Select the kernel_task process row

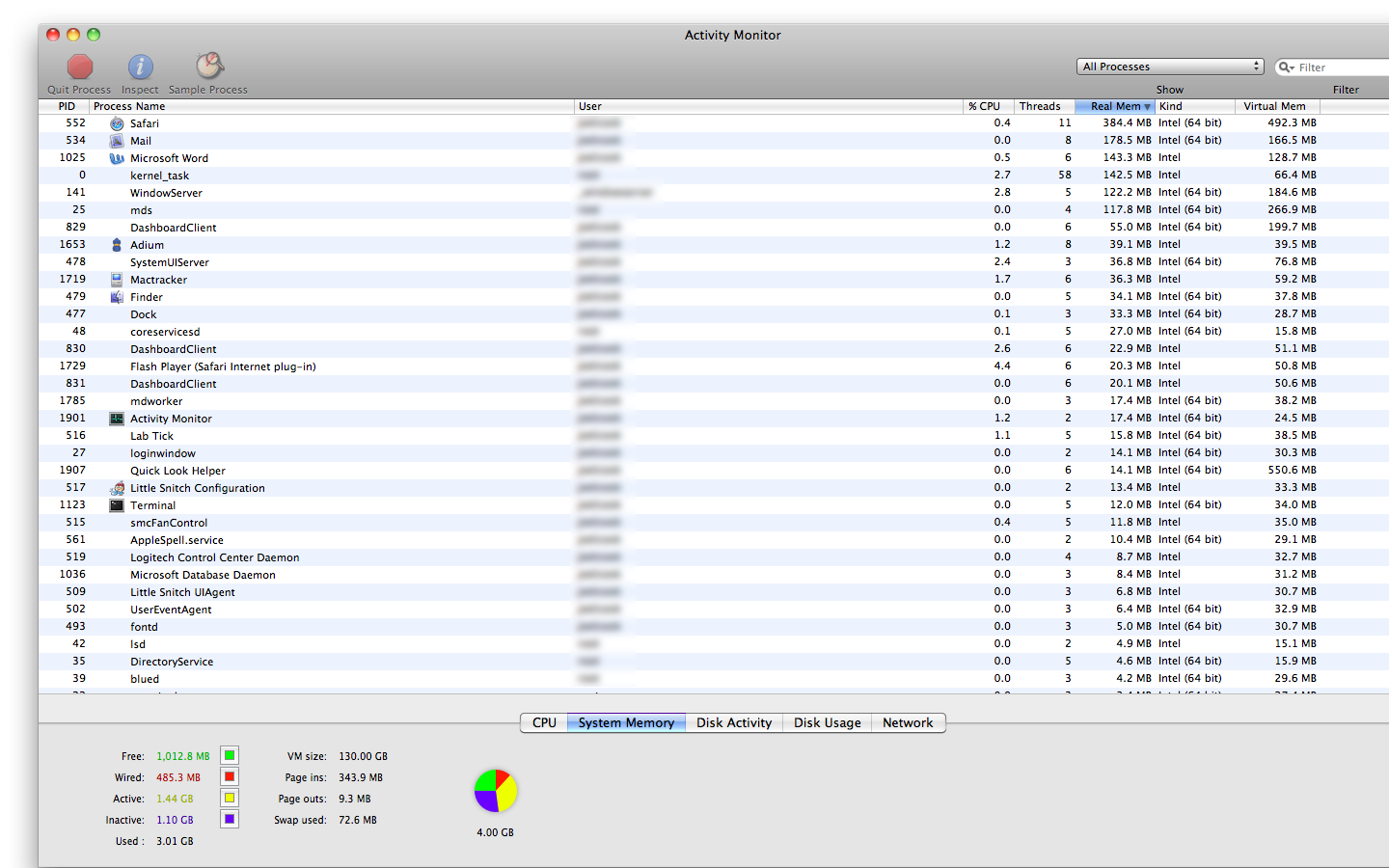click(714, 176)
